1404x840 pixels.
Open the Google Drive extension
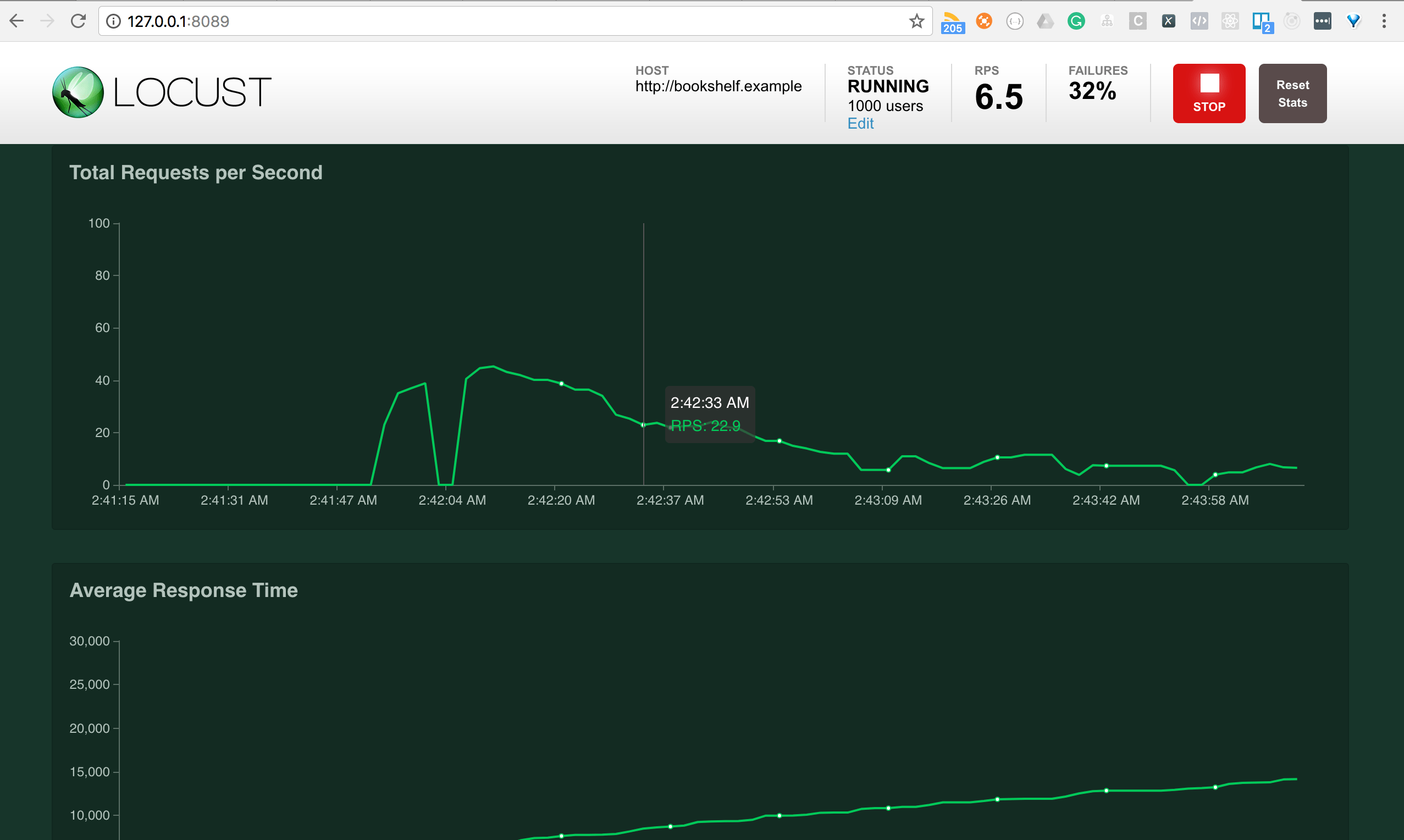pyautogui.click(x=1044, y=21)
